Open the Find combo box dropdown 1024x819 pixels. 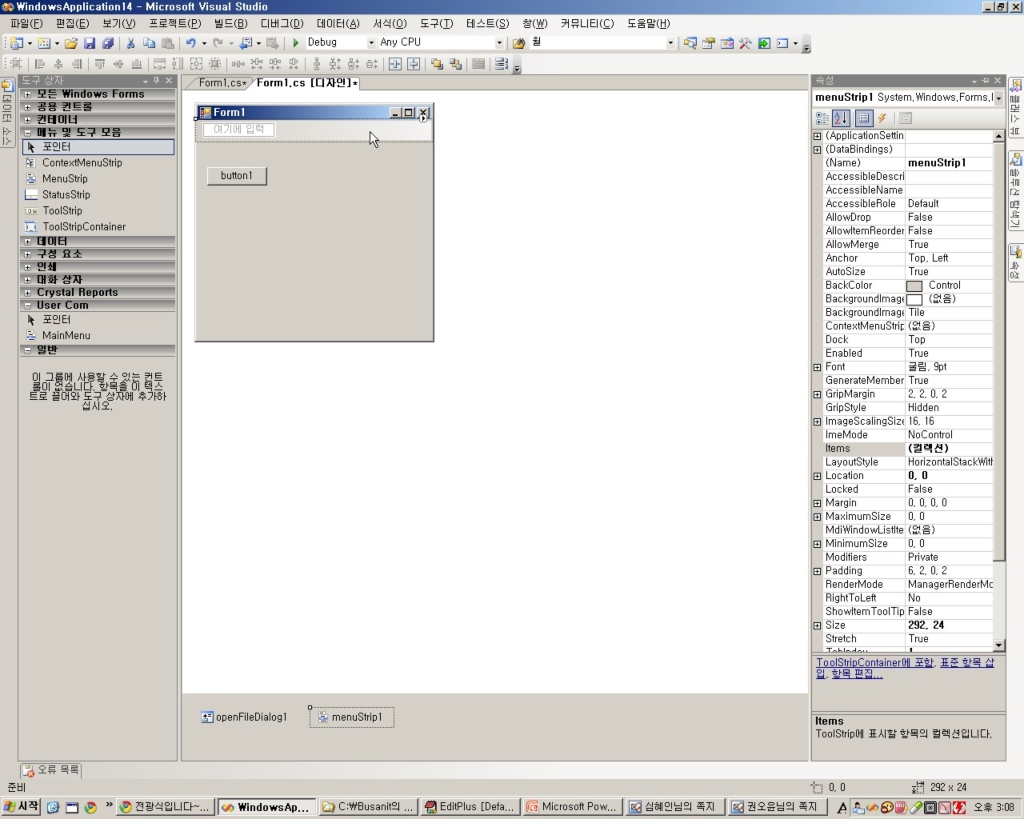[x=670, y=43]
